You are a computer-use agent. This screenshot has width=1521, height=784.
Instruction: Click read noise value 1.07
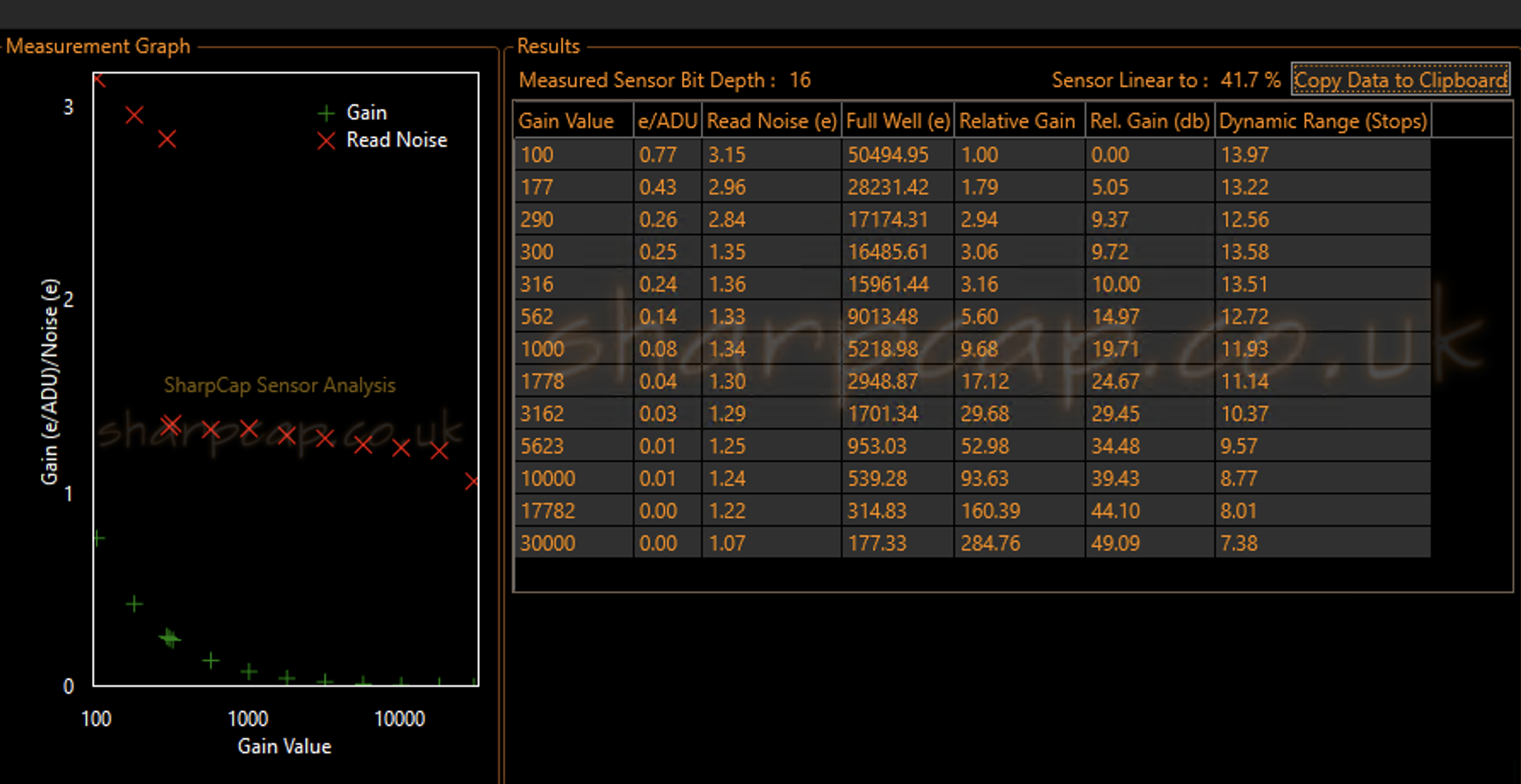click(x=772, y=543)
